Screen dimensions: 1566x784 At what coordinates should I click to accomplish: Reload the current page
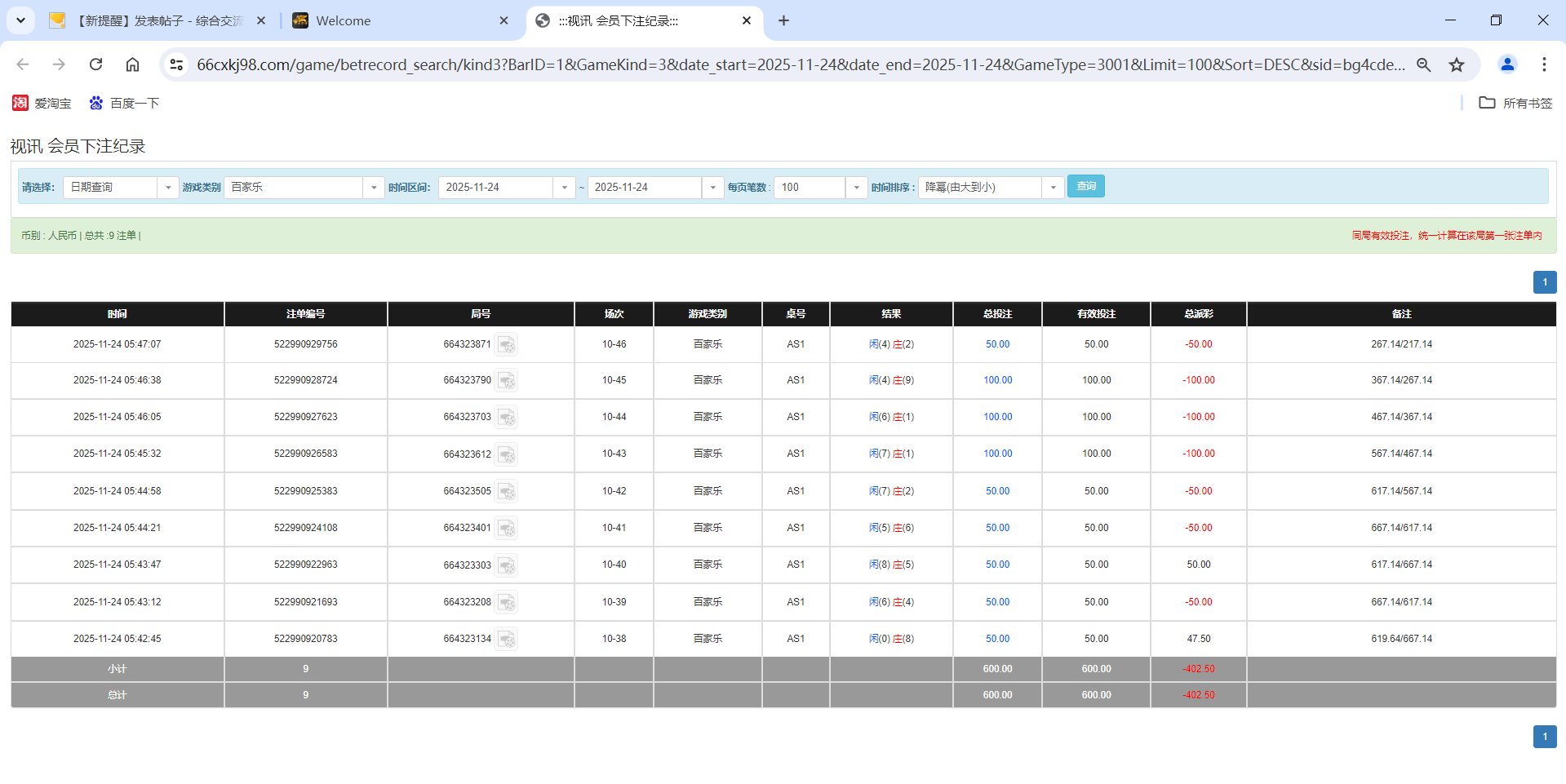click(x=95, y=64)
